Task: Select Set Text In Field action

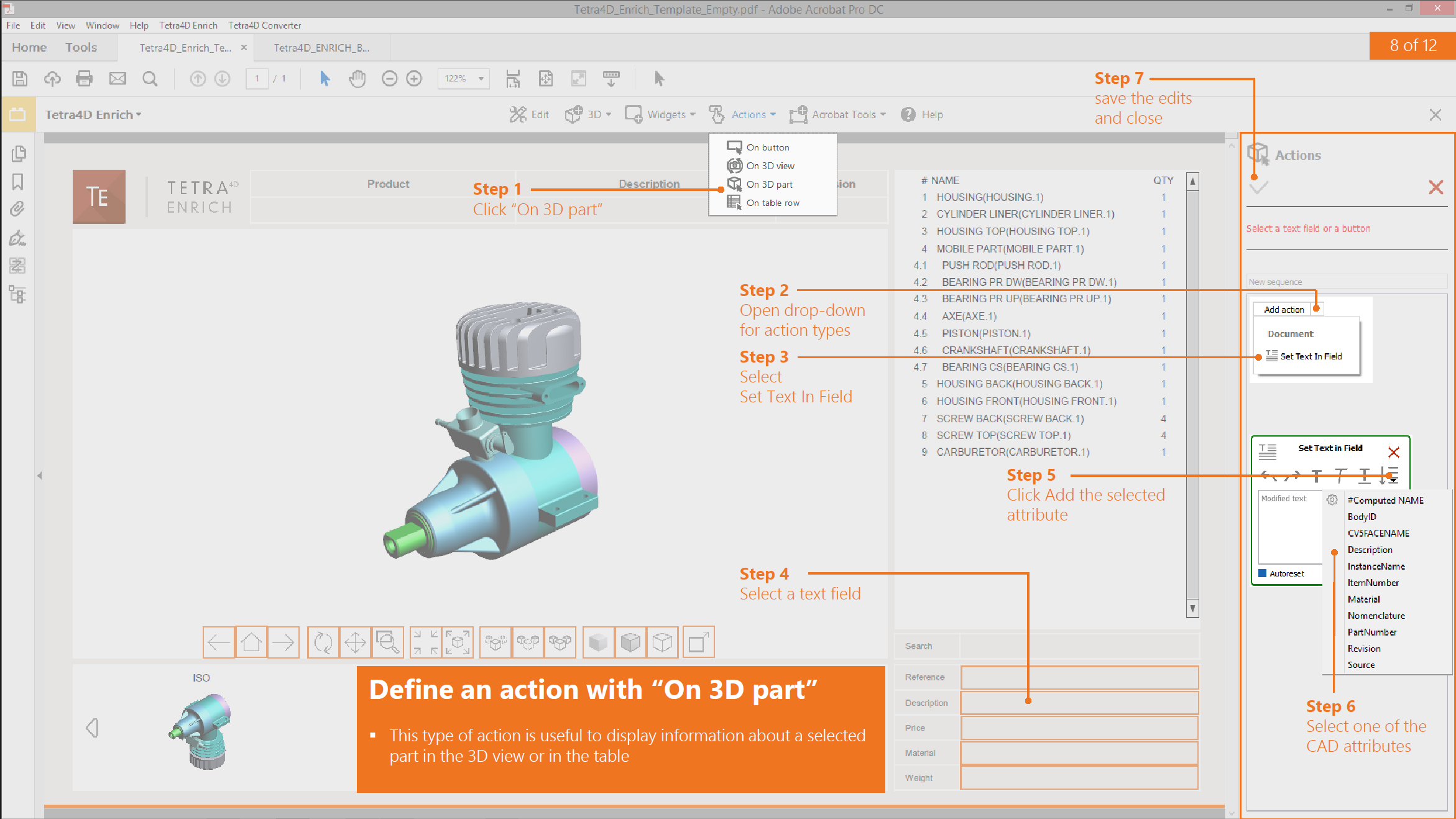Action: tap(1304, 356)
